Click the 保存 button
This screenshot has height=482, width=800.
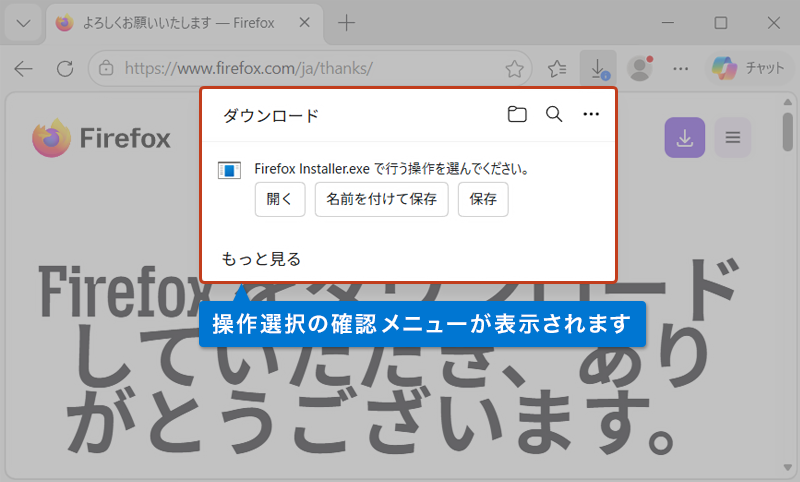point(483,199)
